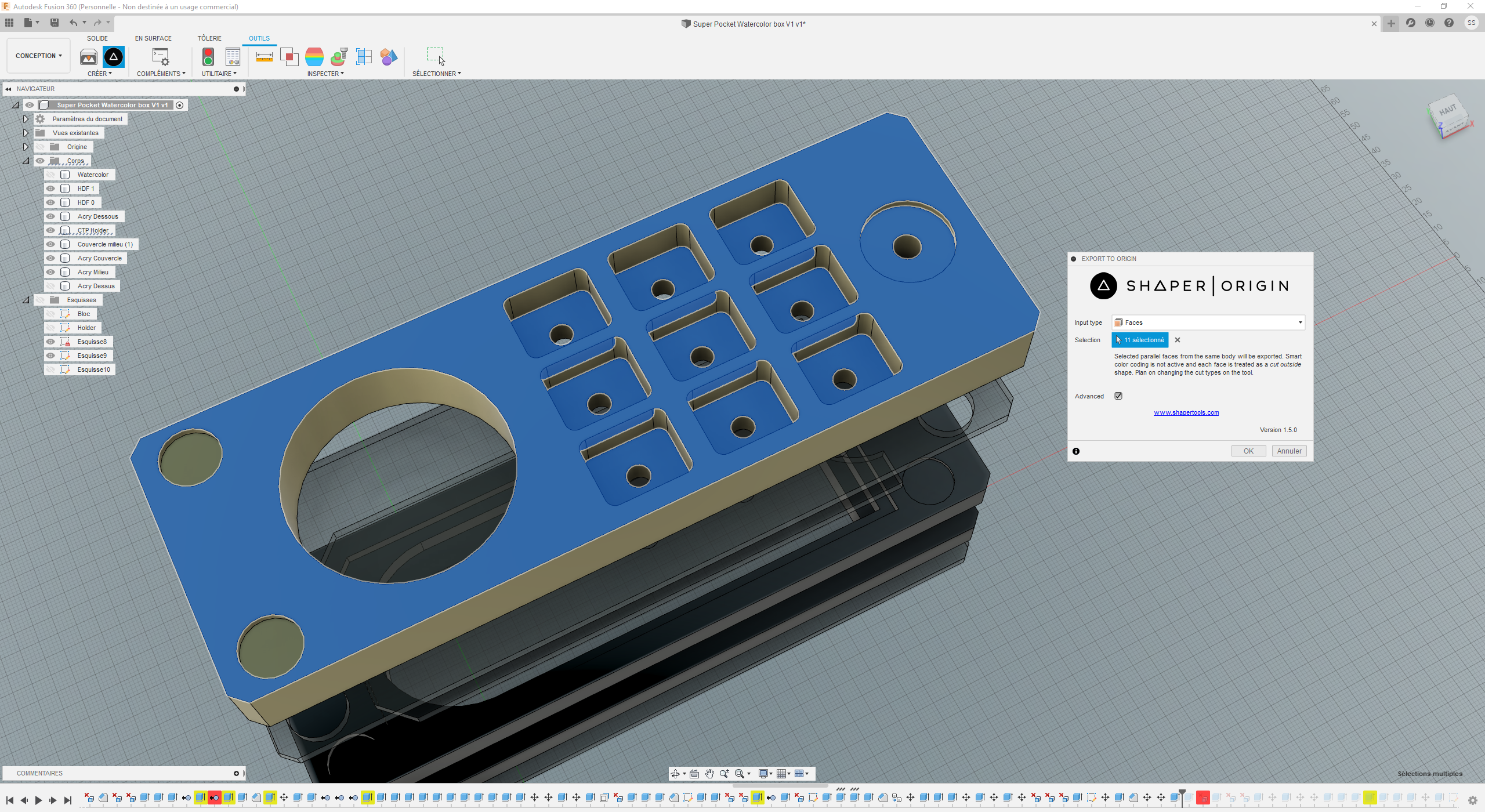Click the ViewCube HAUT face
The image size is (1485, 812).
(1447, 110)
